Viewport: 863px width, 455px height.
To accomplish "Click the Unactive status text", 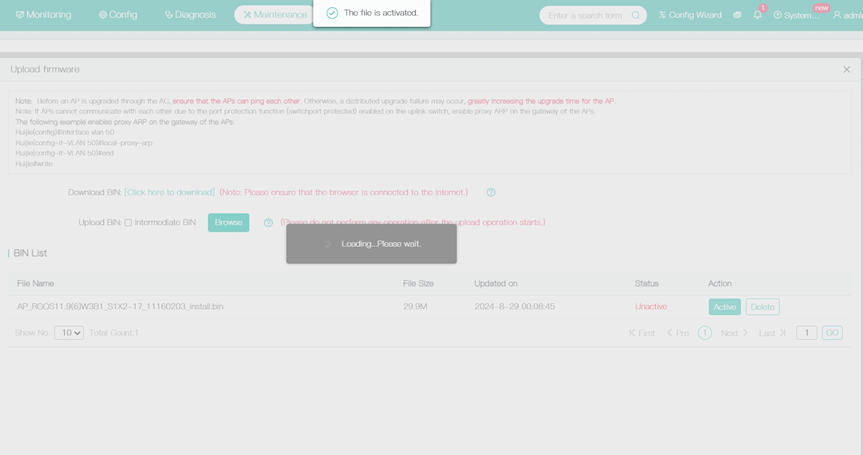I will pos(651,306).
